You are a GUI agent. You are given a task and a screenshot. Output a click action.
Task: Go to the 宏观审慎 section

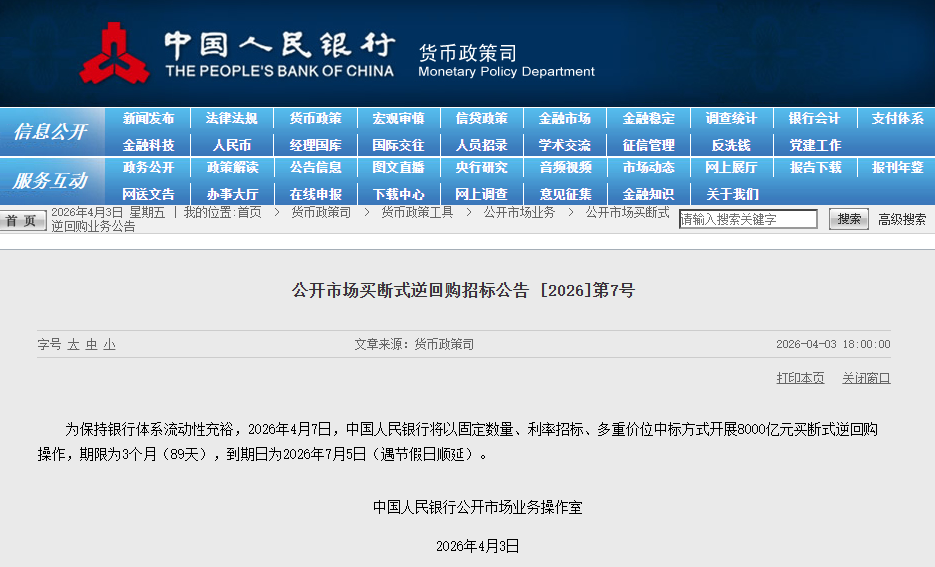pos(398,119)
